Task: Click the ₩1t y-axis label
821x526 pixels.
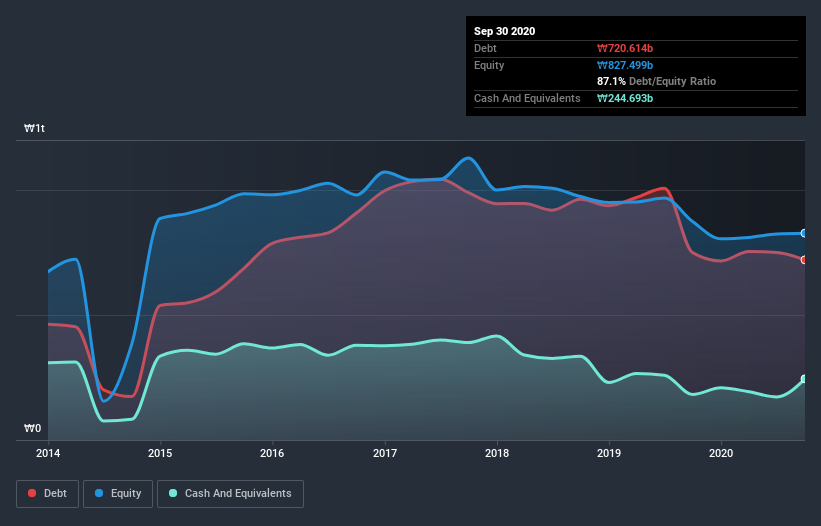Action: click(x=35, y=128)
